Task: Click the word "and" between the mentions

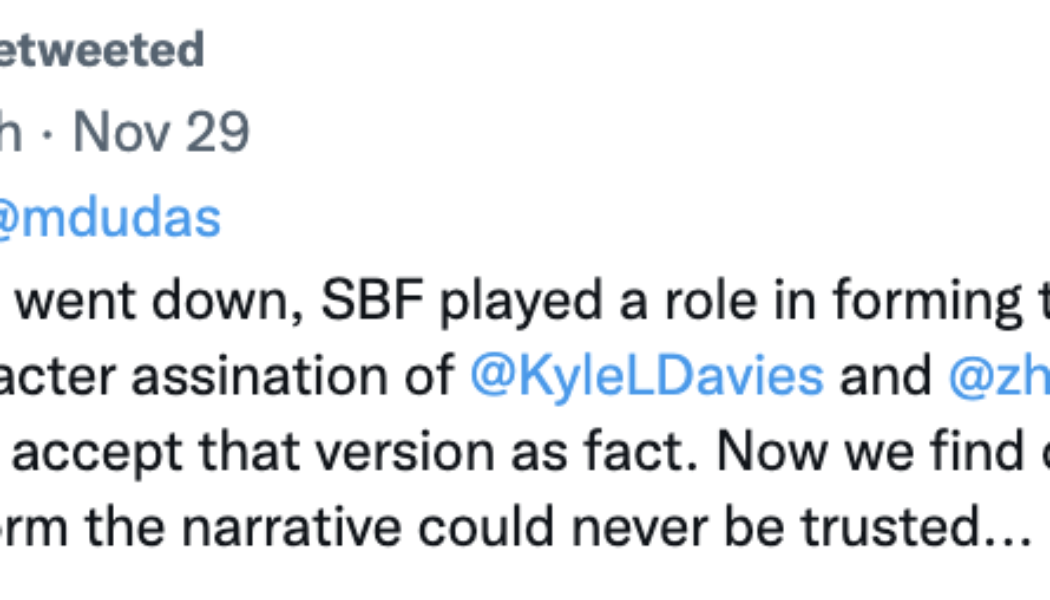Action: [885, 374]
